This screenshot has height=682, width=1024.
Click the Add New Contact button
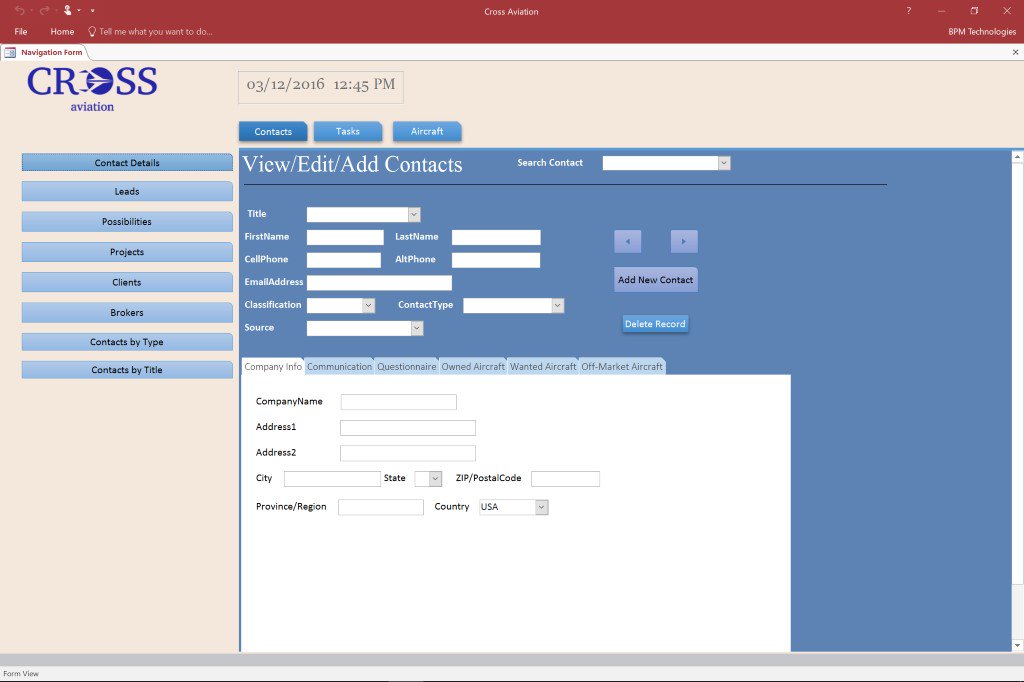pyautogui.click(x=655, y=280)
